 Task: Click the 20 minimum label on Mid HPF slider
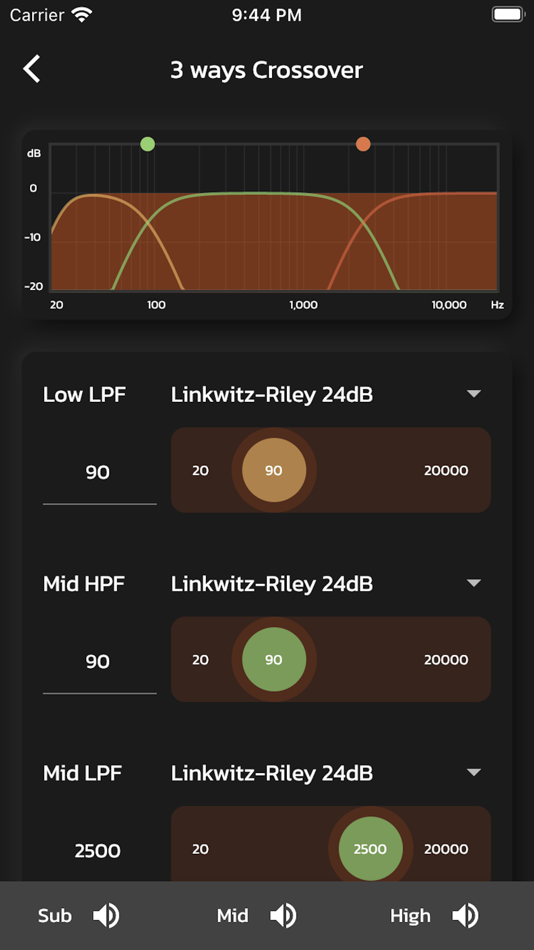point(201,660)
